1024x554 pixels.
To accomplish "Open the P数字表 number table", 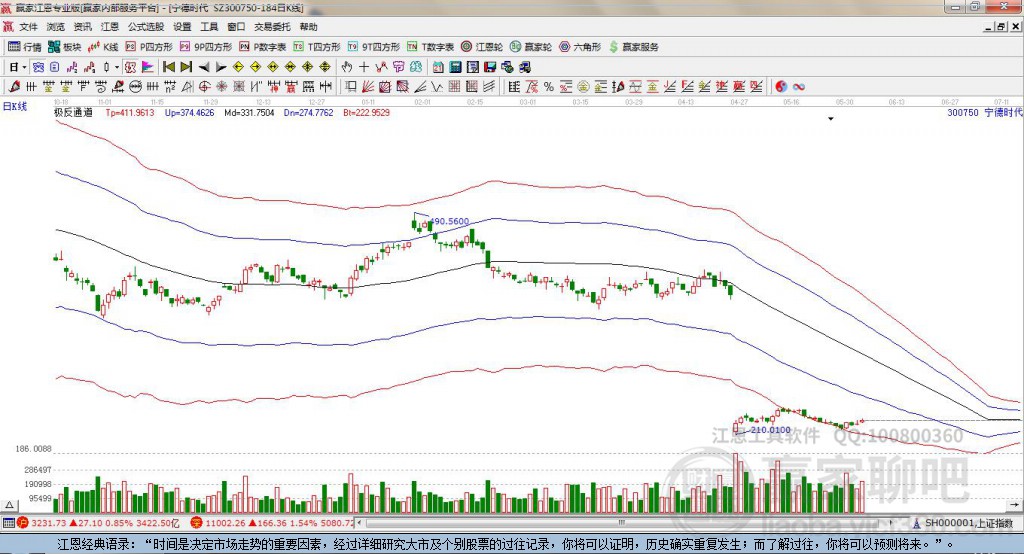I will point(263,46).
